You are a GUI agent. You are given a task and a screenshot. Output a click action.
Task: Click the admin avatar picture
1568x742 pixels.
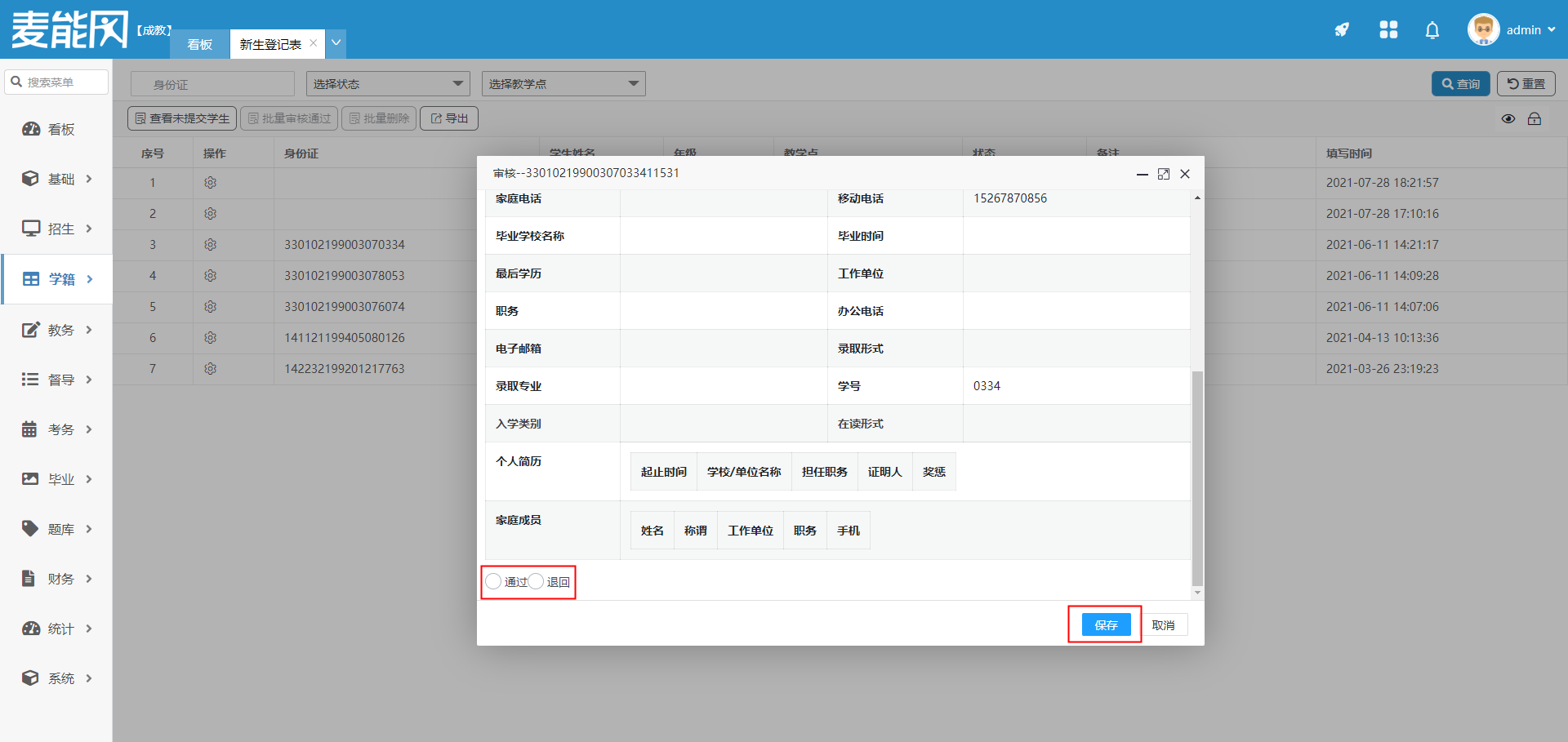1483,30
